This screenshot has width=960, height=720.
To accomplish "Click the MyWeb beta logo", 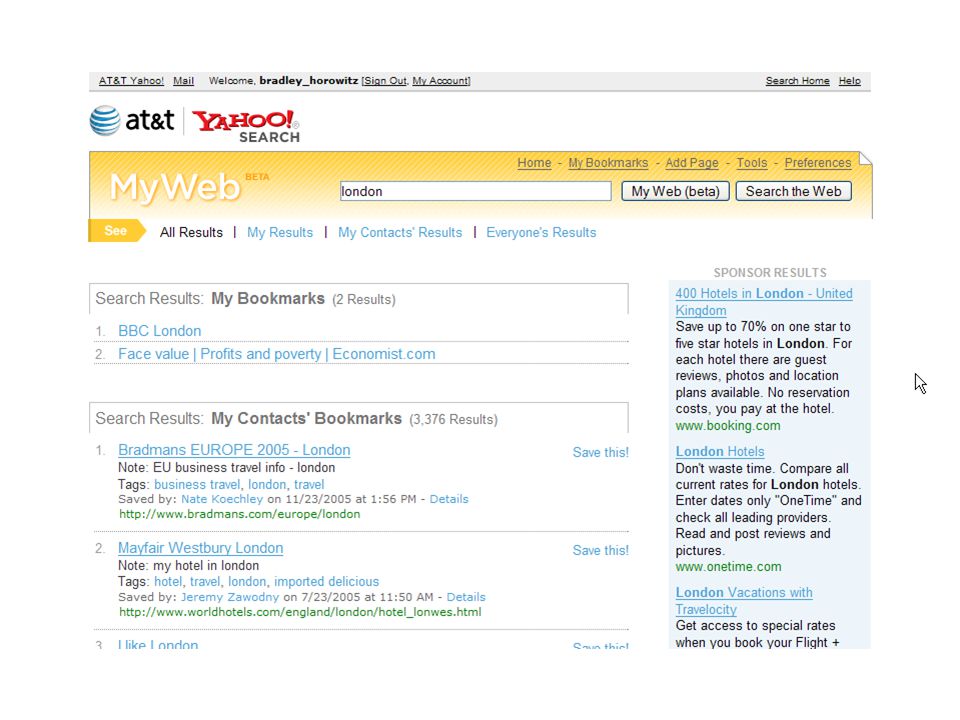I will [x=189, y=187].
